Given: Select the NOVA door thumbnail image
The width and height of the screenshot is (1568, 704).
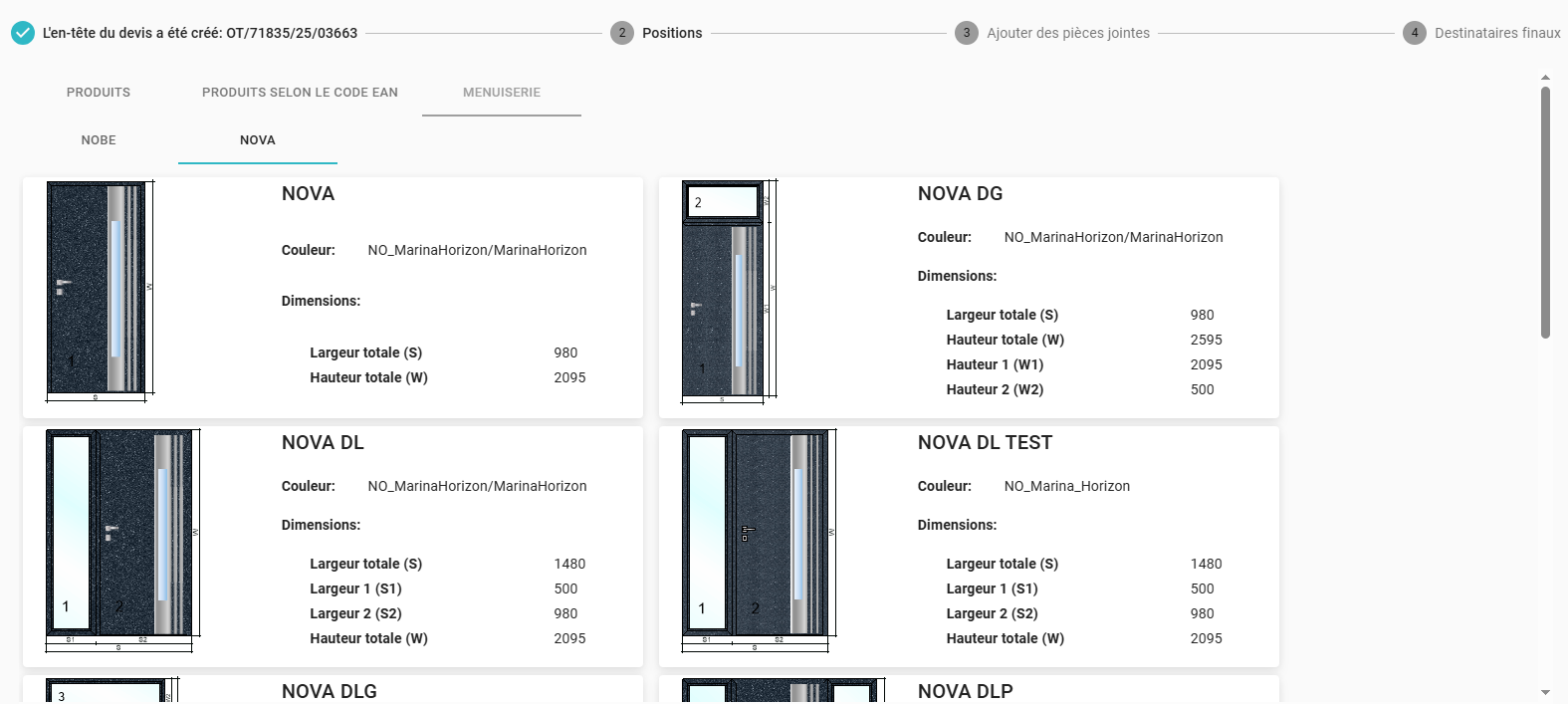Looking at the screenshot, I should [x=98, y=289].
